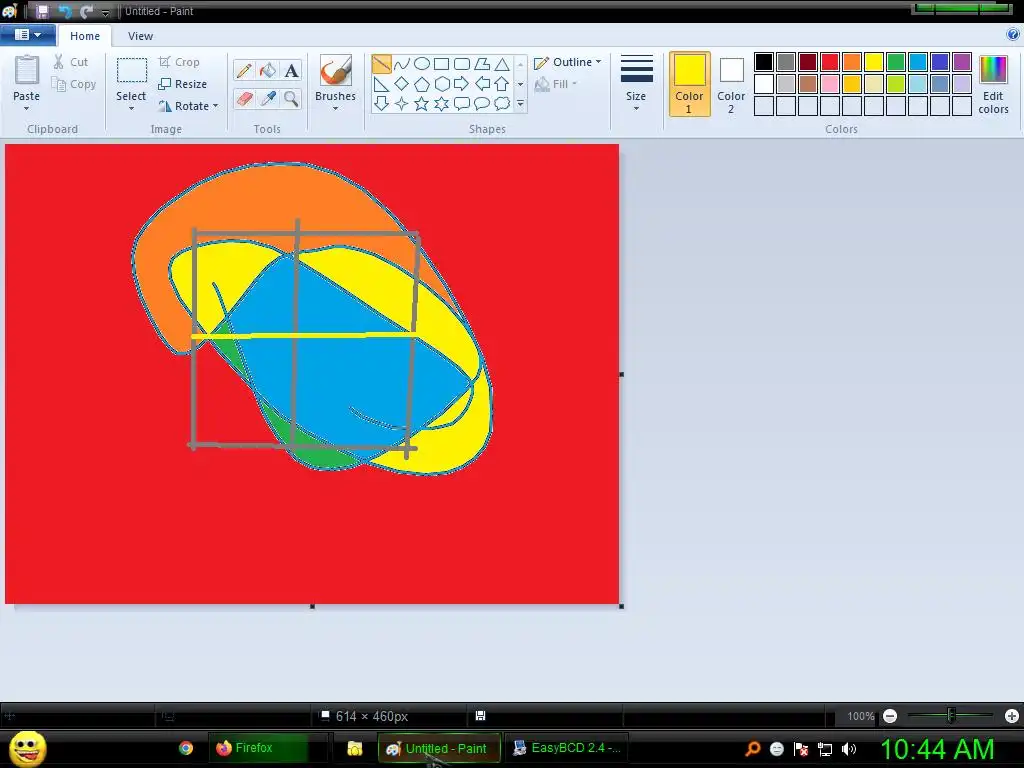
Task: Switch to the Home tab
Action: coord(85,36)
